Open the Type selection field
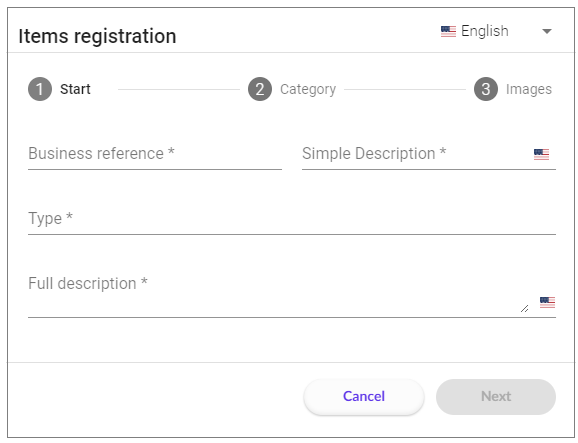This screenshot has height=443, width=578. click(292, 219)
